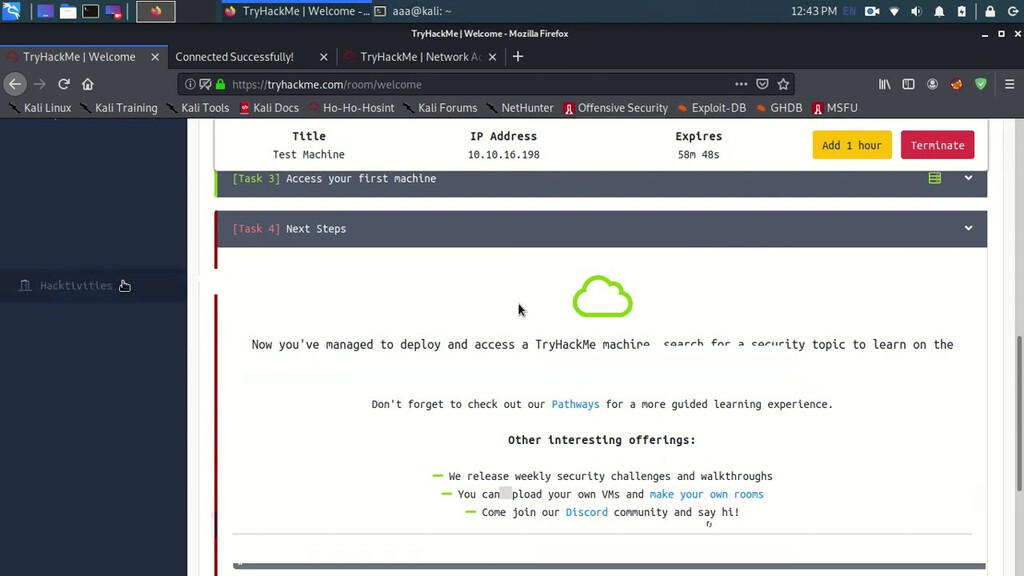Launch the terminal from the taskbar
Viewport: 1024px width, 576px height.
90,10
